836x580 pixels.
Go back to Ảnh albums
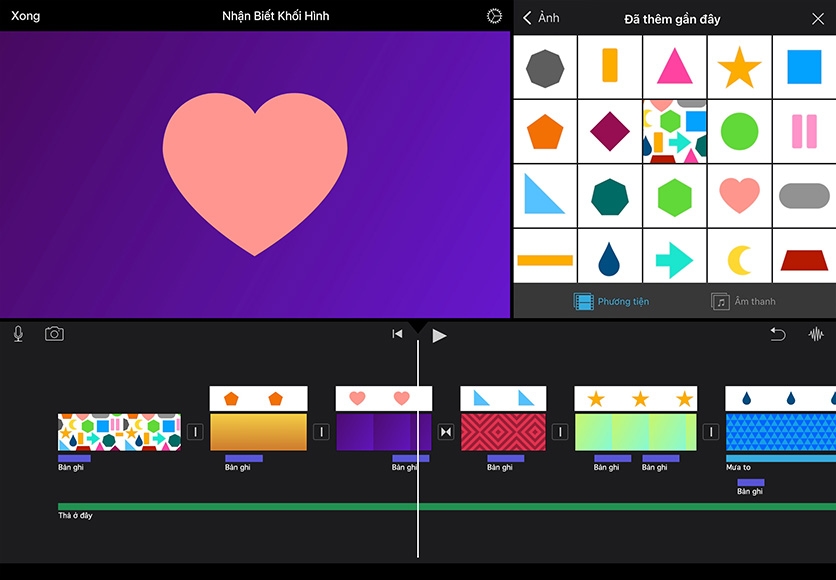coord(541,18)
